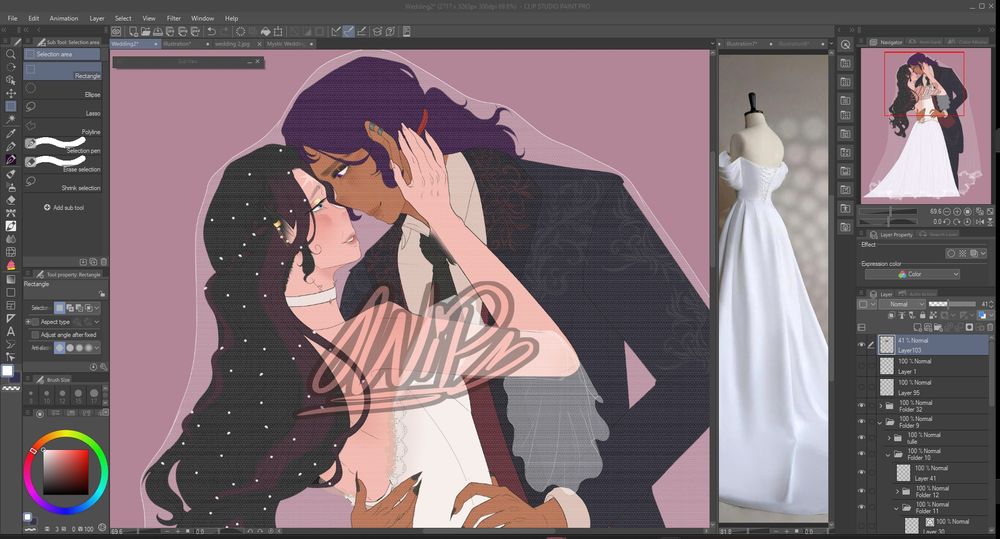Select the Layer 41 row

coord(933,473)
